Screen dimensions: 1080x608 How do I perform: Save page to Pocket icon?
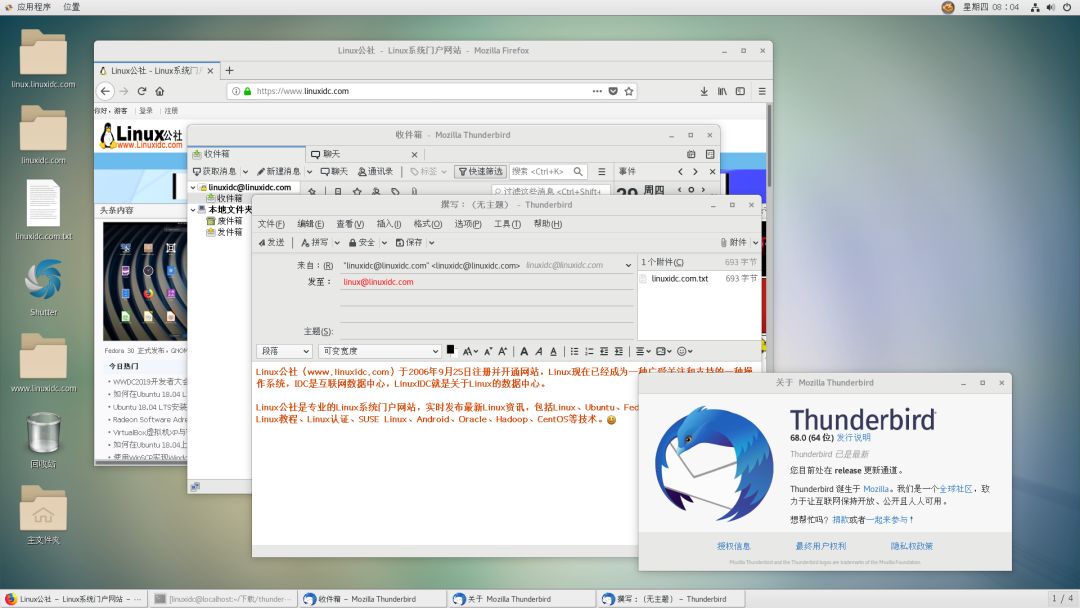[613, 91]
